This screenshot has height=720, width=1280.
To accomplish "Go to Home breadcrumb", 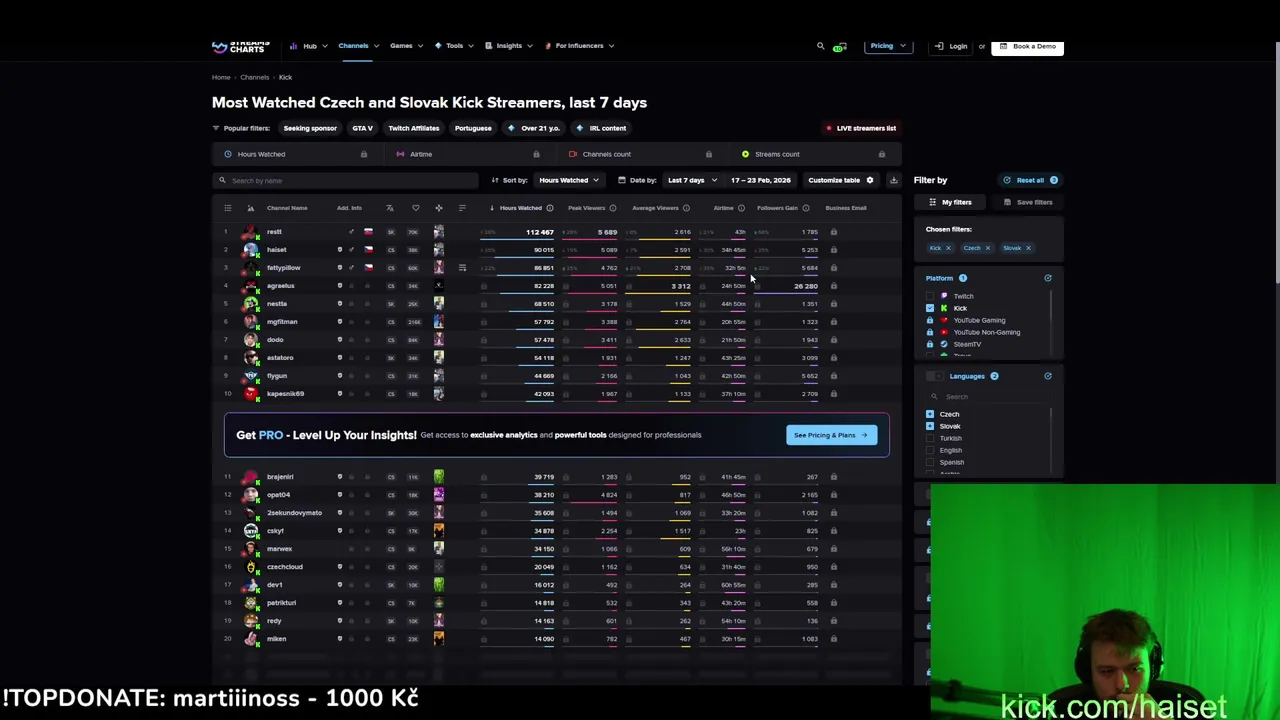I will pyautogui.click(x=221, y=77).
